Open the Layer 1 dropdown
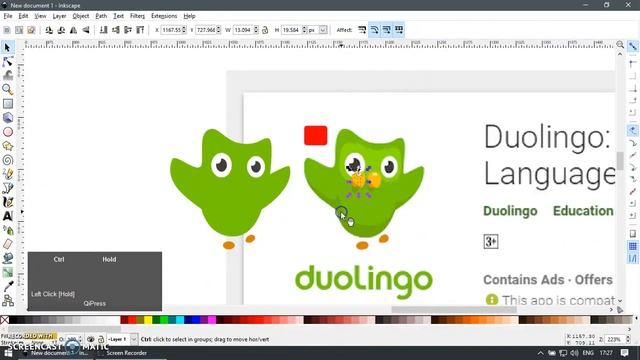 click(x=134, y=339)
